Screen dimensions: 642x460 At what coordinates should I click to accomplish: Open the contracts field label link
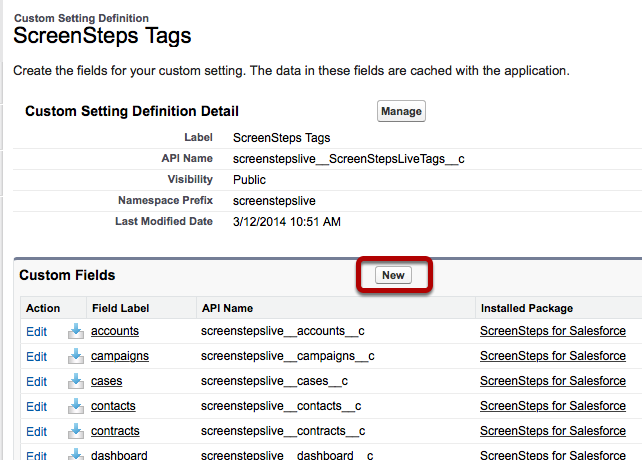point(115,431)
